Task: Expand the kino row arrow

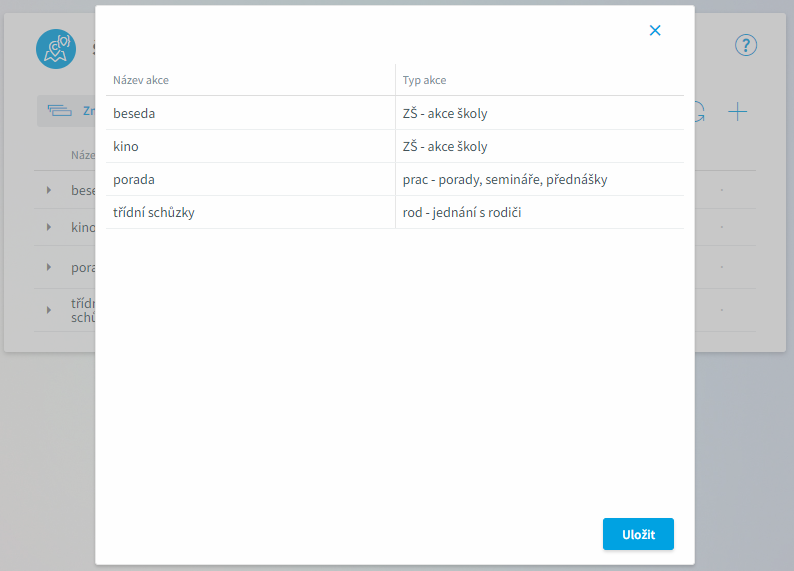Action: (49, 227)
